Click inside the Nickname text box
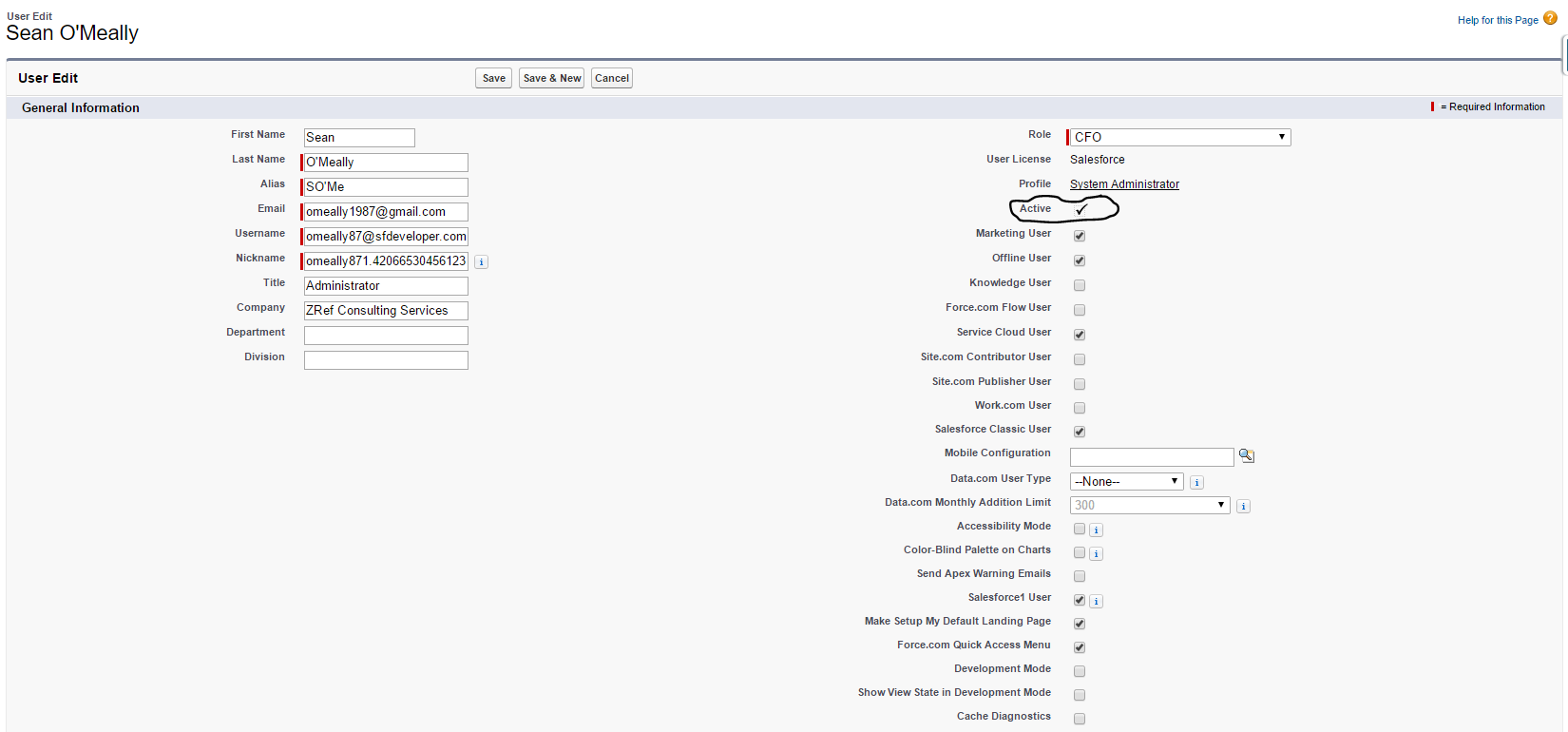 [386, 261]
